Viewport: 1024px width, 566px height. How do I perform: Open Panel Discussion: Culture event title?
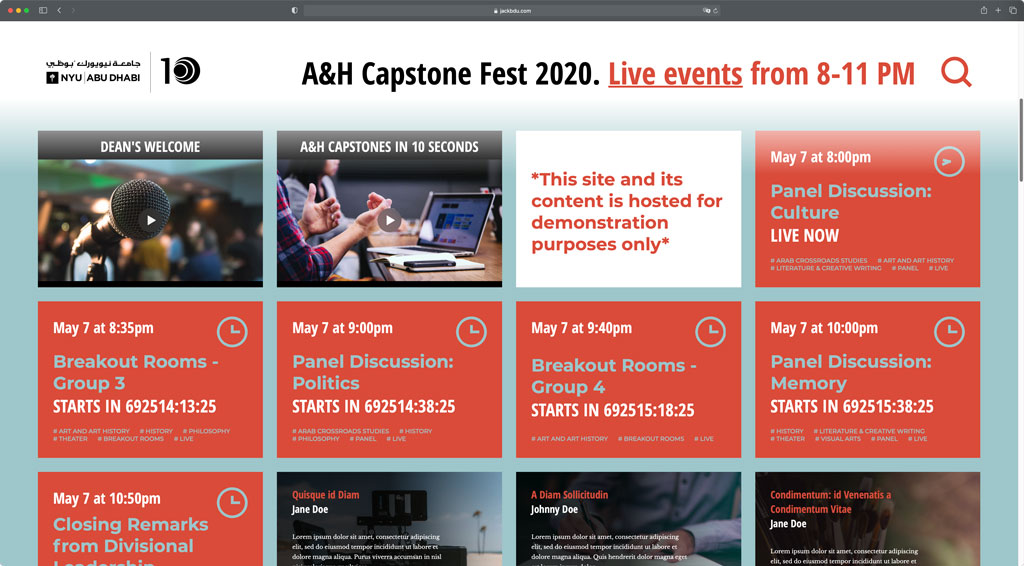(851, 202)
